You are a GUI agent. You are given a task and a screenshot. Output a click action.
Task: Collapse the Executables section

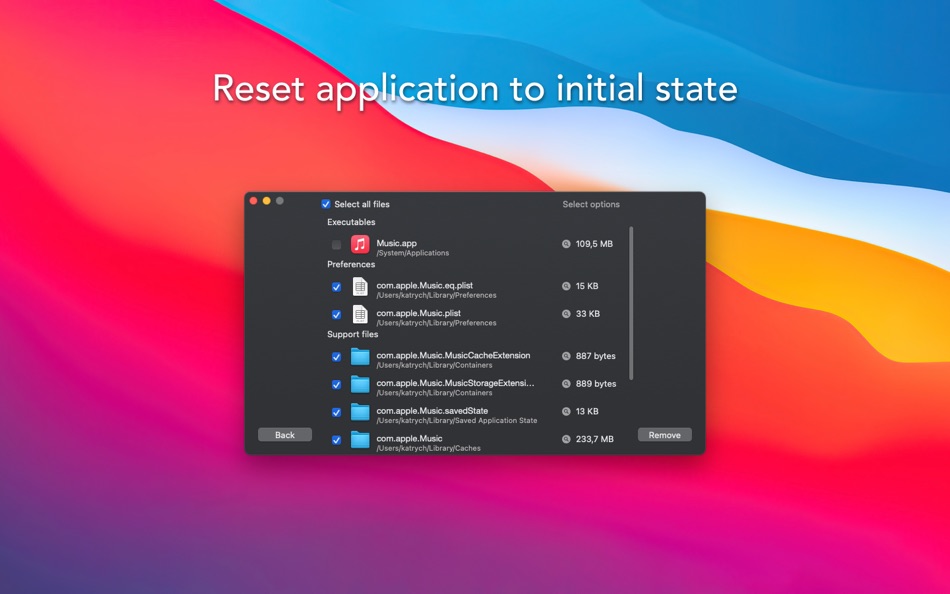coord(350,222)
